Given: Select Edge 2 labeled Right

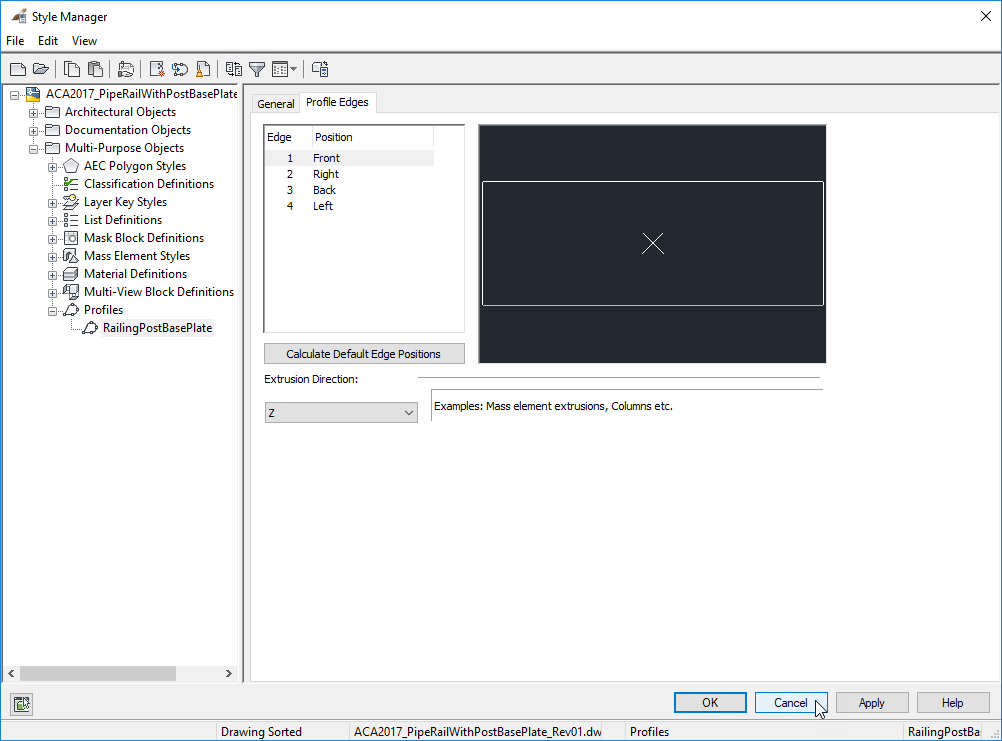Looking at the screenshot, I should point(326,173).
